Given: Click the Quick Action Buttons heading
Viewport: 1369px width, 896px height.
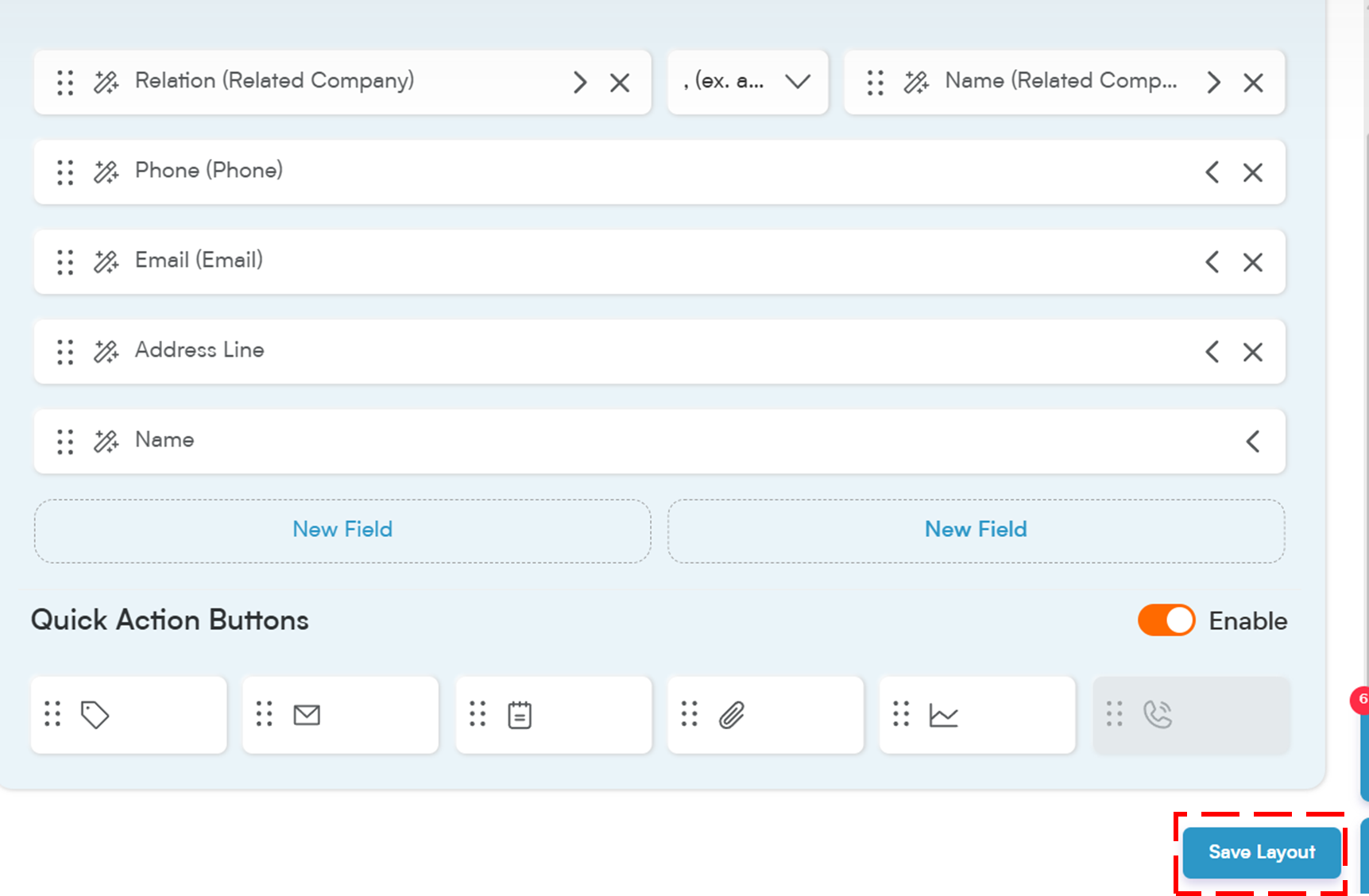Looking at the screenshot, I should point(170,620).
